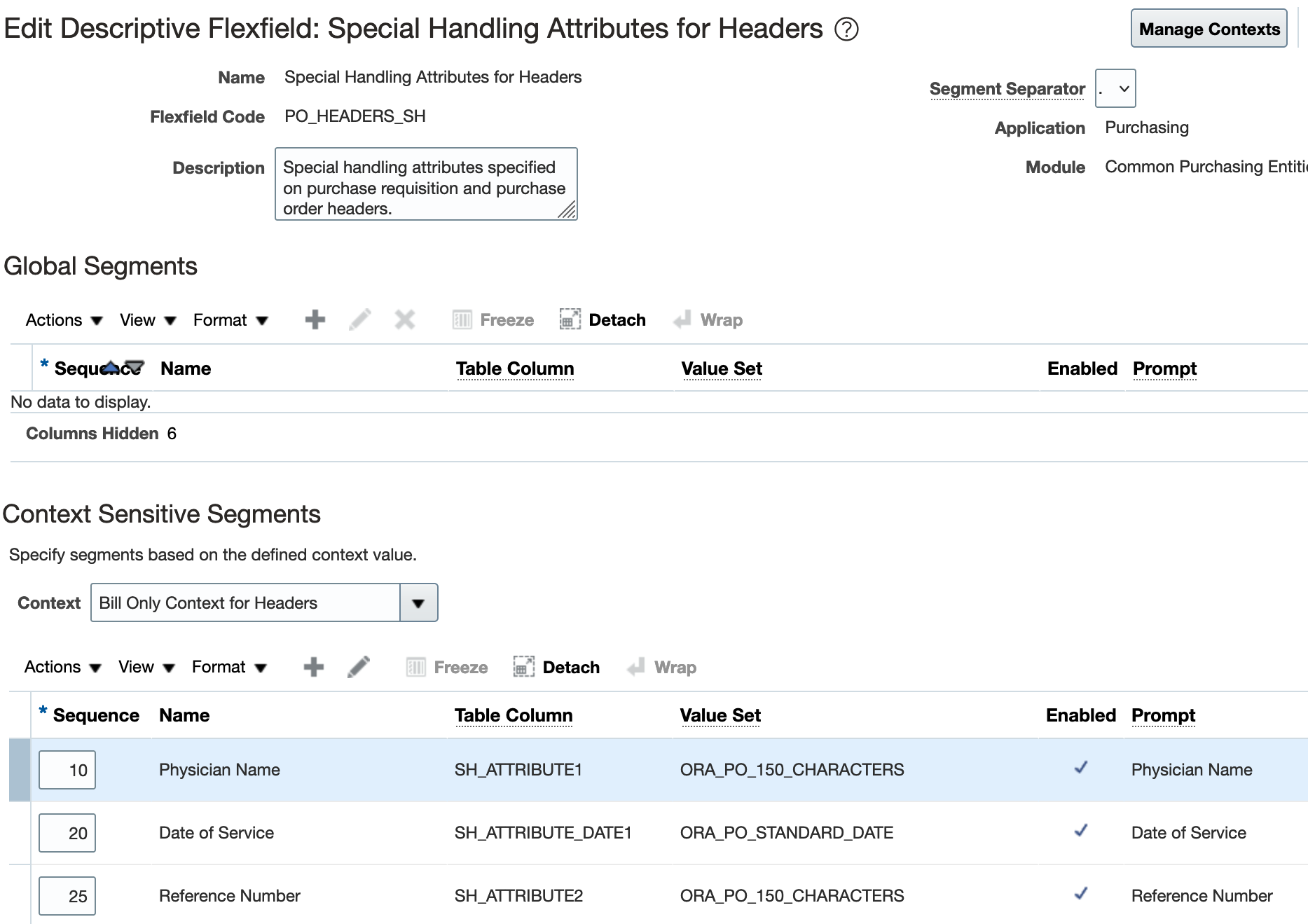This screenshot has height=924, width=1308.
Task: Open the Global Segments Actions menu
Action: pyautogui.click(x=64, y=320)
